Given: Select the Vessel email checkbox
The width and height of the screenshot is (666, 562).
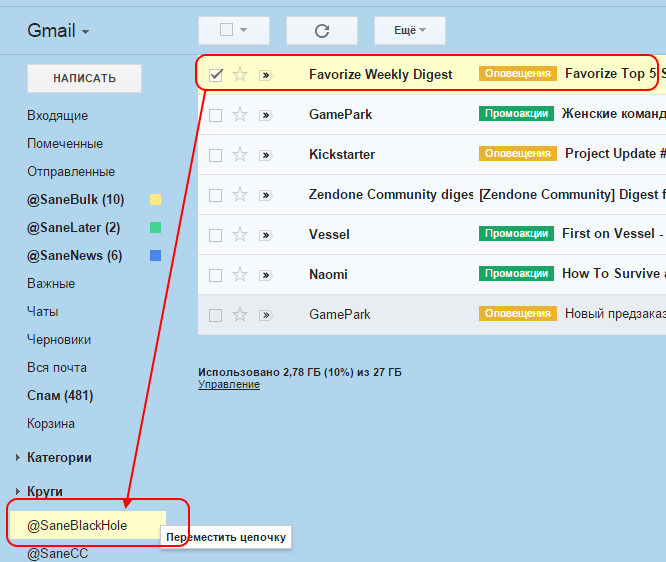Looking at the screenshot, I should tap(215, 235).
